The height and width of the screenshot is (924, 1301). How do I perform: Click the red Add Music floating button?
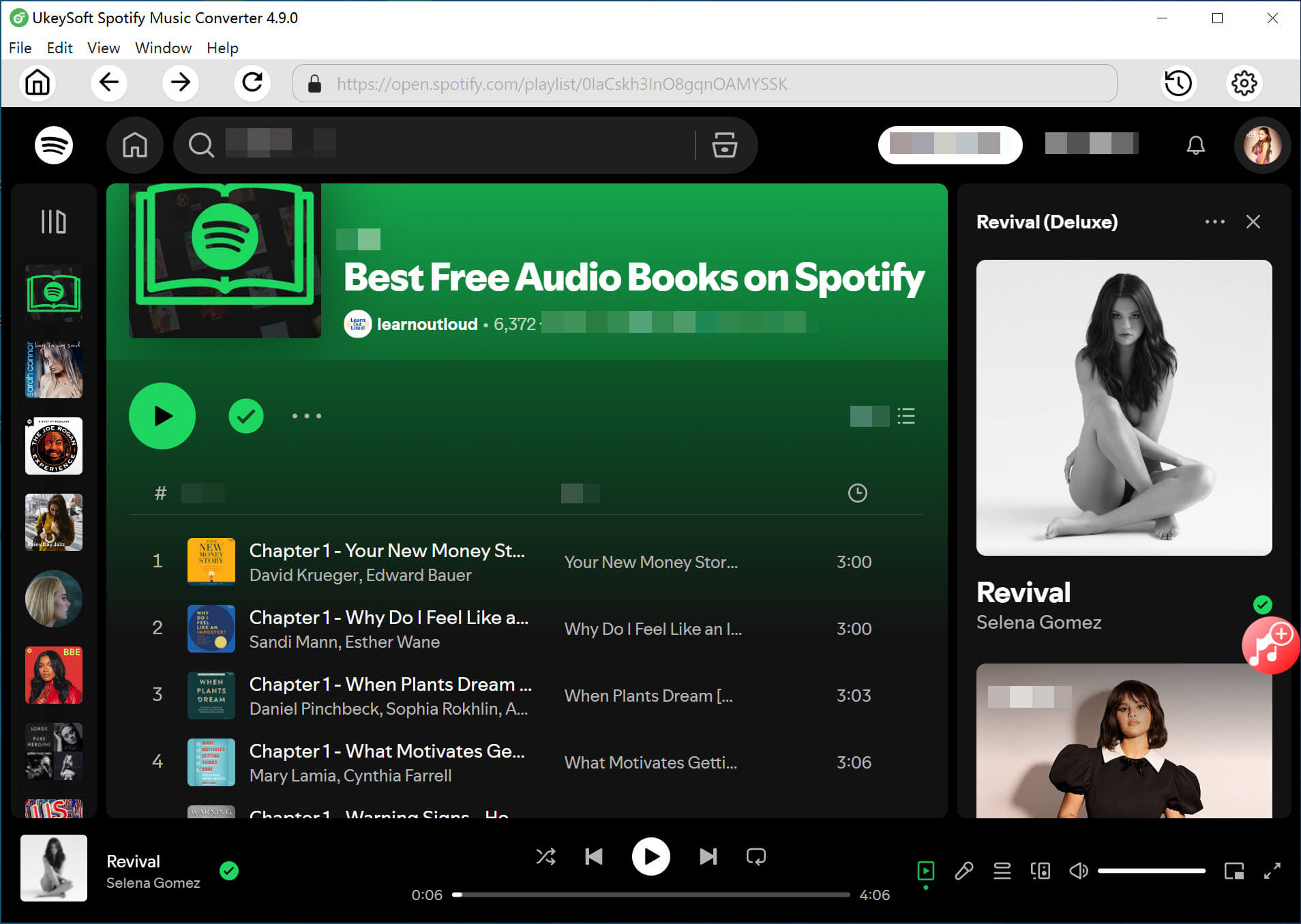coord(1270,646)
